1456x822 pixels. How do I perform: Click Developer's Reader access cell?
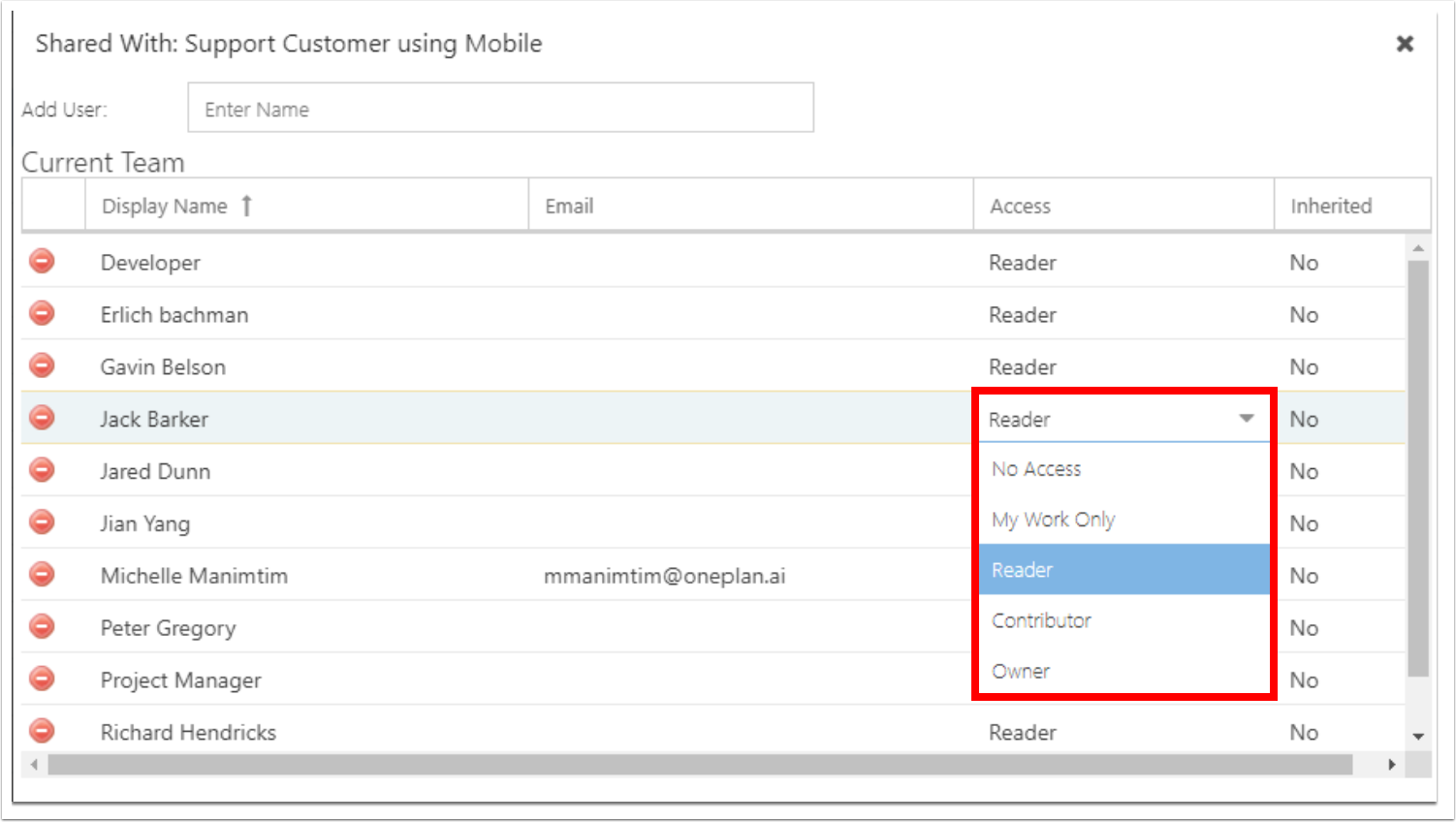pyautogui.click(x=1124, y=262)
